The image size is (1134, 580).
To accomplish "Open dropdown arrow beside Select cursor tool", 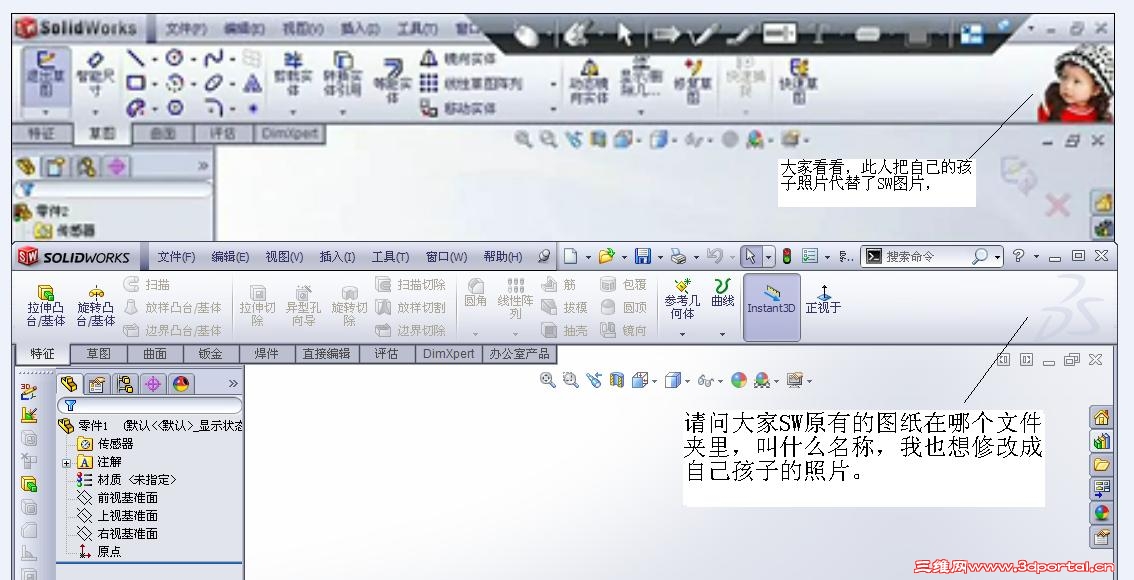I will point(768,257).
